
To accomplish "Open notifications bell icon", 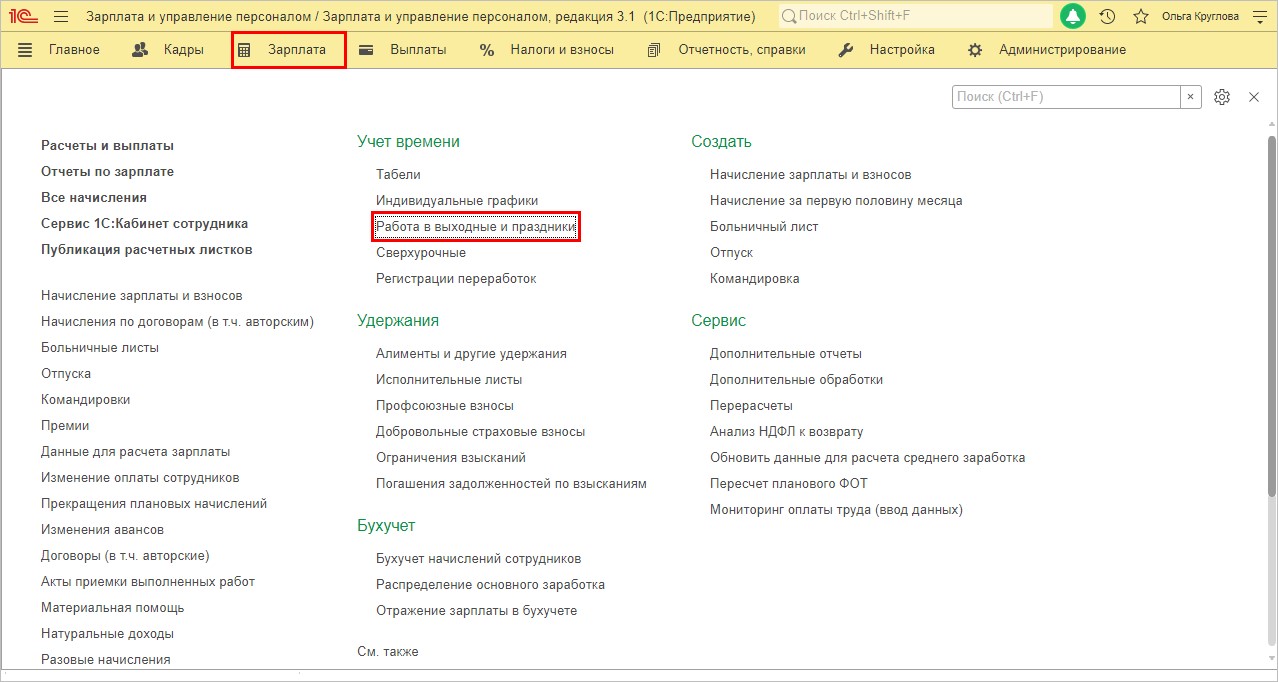I will pyautogui.click(x=1073, y=16).
